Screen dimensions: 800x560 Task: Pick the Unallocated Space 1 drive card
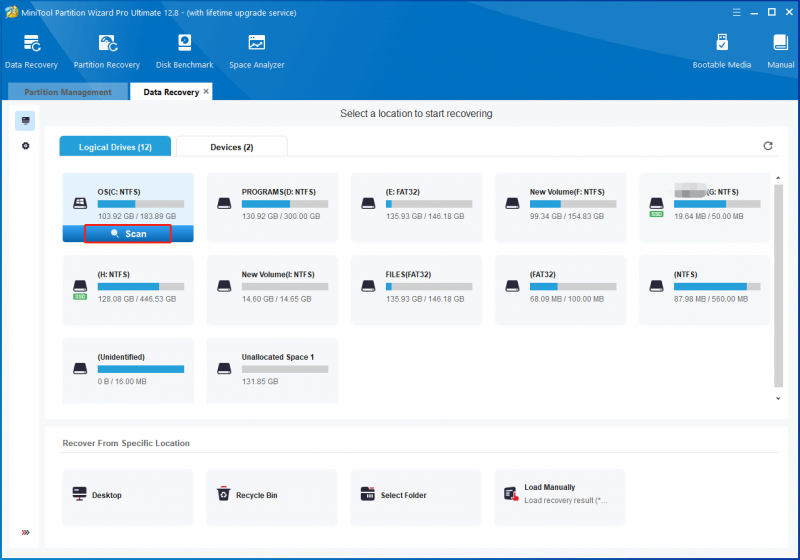click(272, 371)
